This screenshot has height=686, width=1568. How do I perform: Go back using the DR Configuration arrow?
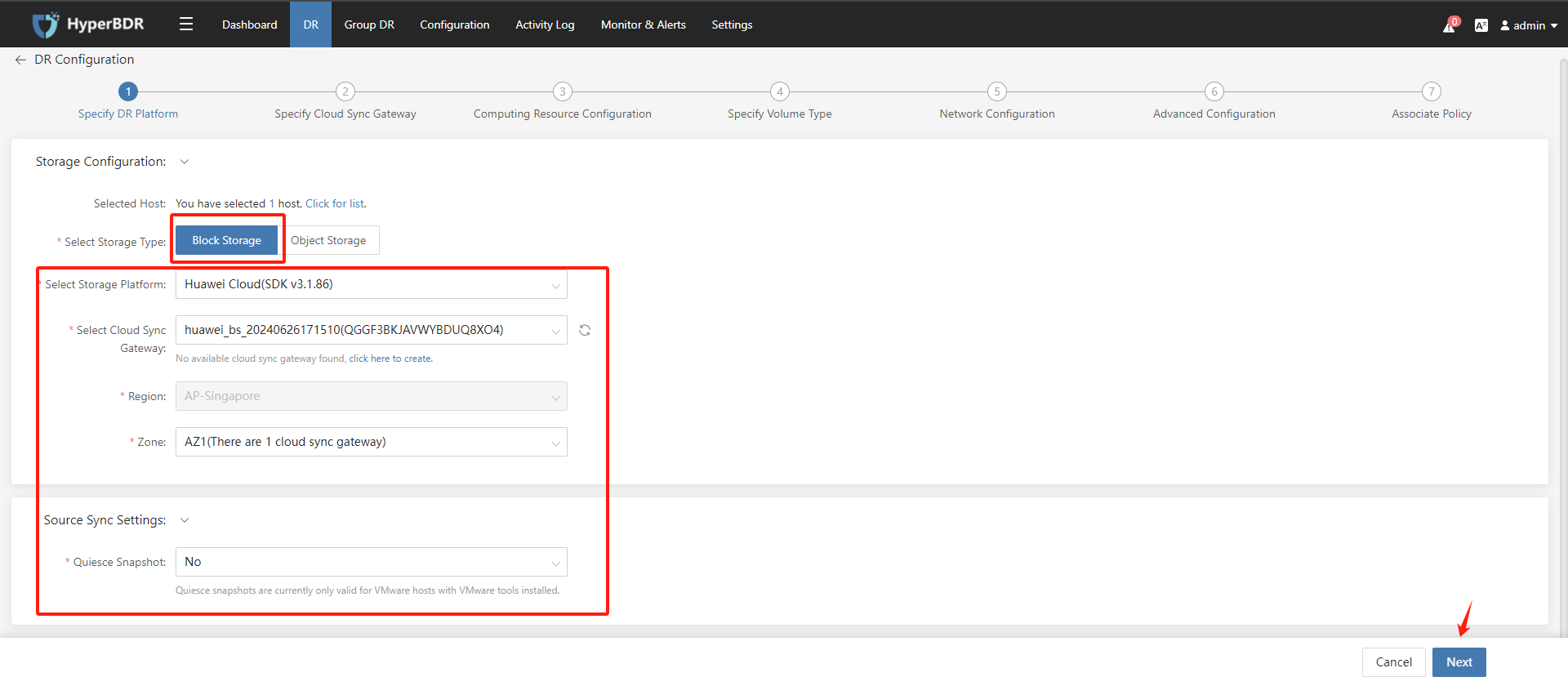click(20, 60)
